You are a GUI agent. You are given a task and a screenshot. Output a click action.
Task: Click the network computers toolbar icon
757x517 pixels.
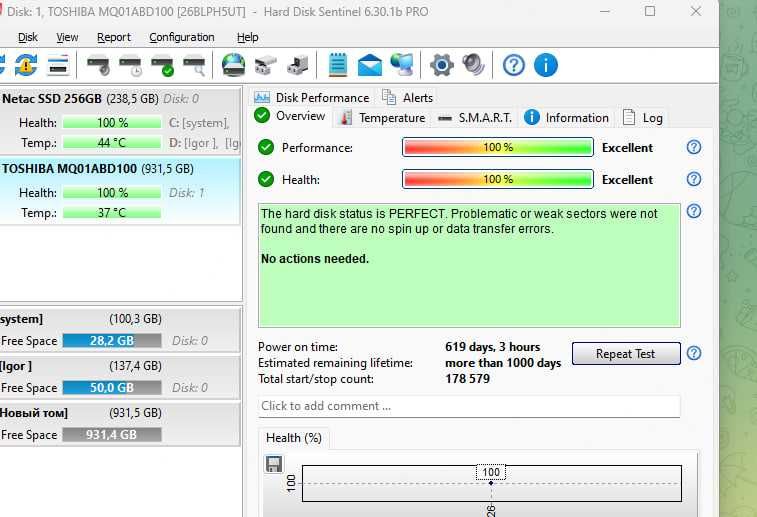coord(402,65)
